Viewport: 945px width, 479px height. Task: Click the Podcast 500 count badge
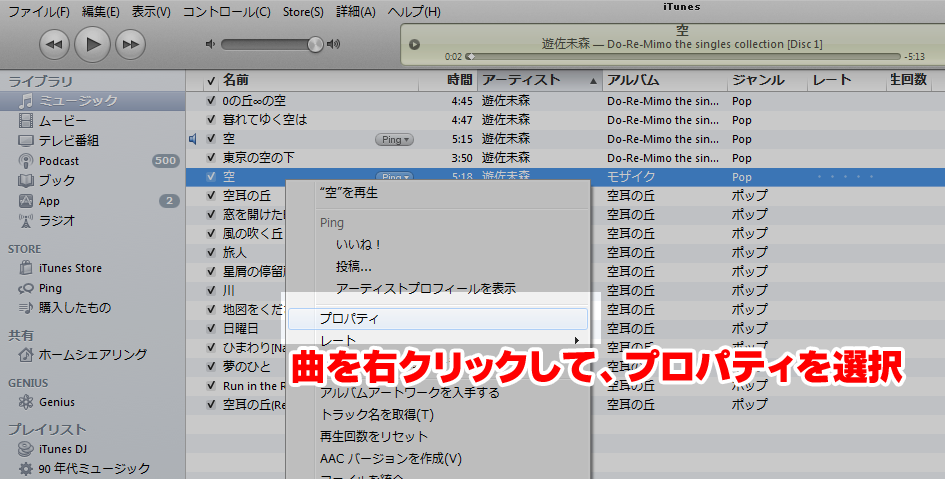pyautogui.click(x=165, y=161)
